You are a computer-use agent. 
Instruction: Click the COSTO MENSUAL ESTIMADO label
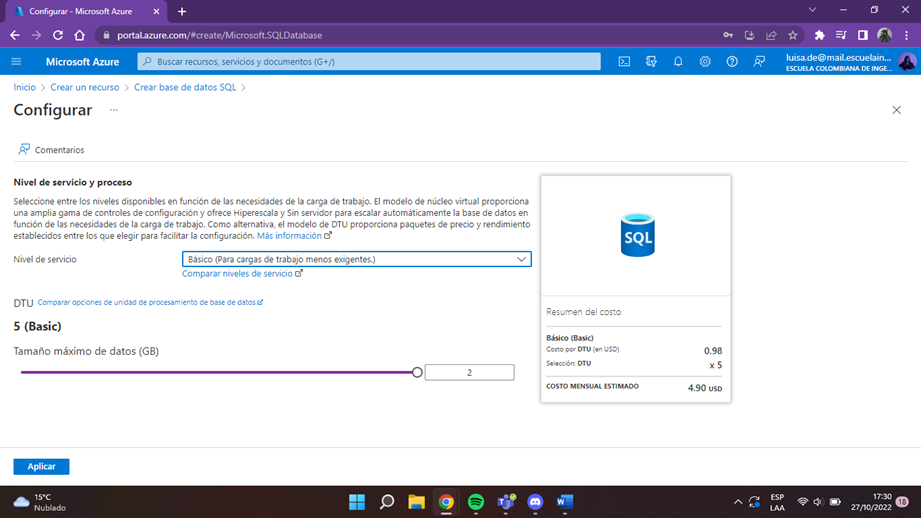pyautogui.click(x=592, y=386)
